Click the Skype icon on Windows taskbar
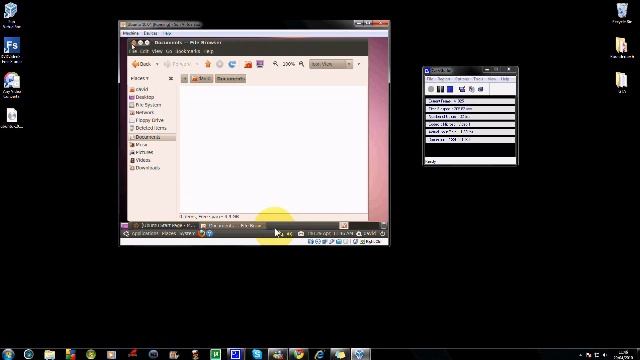The image size is (640, 360). 257,354
